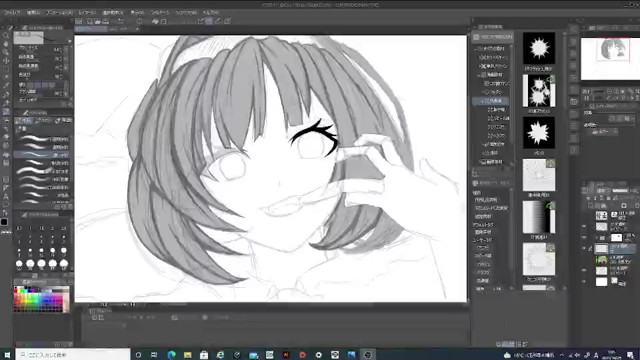Open brush stroke preview dropdown arrow
This screenshot has width=640, height=360.
pyautogui.click(x=70, y=41)
